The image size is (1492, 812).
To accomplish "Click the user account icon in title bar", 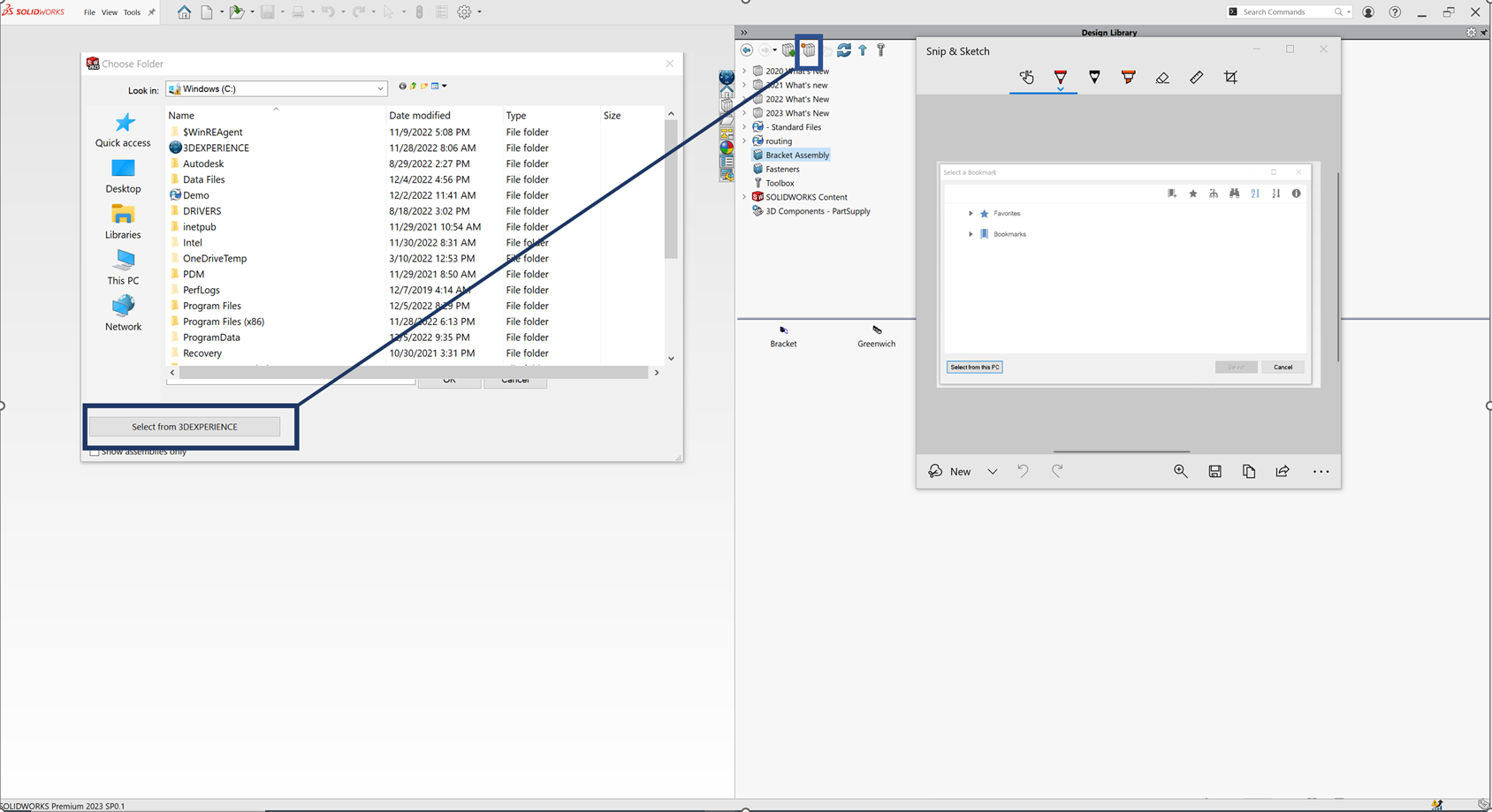I will point(1368,12).
